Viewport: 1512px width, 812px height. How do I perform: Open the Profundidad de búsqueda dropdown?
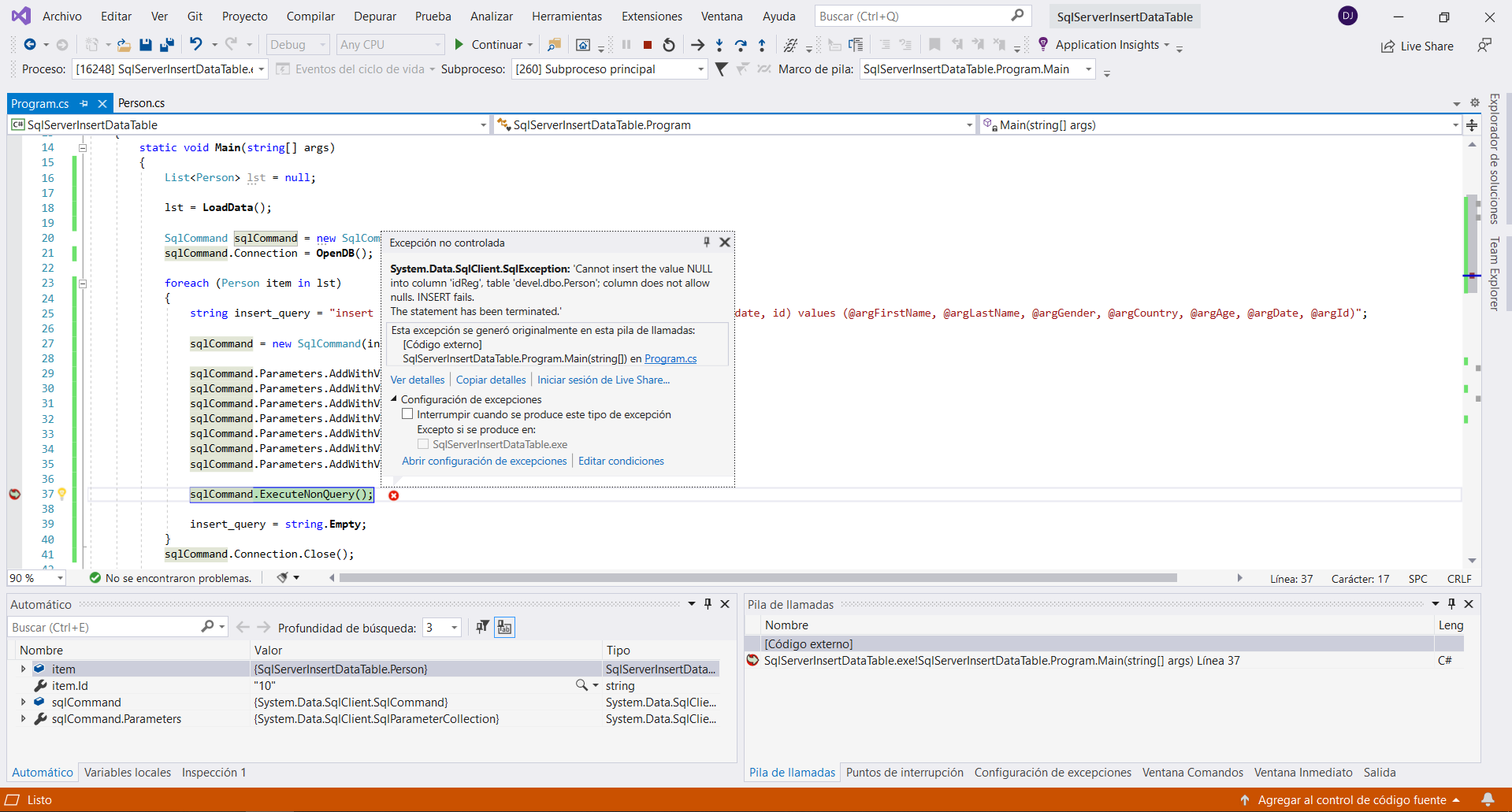tap(454, 628)
